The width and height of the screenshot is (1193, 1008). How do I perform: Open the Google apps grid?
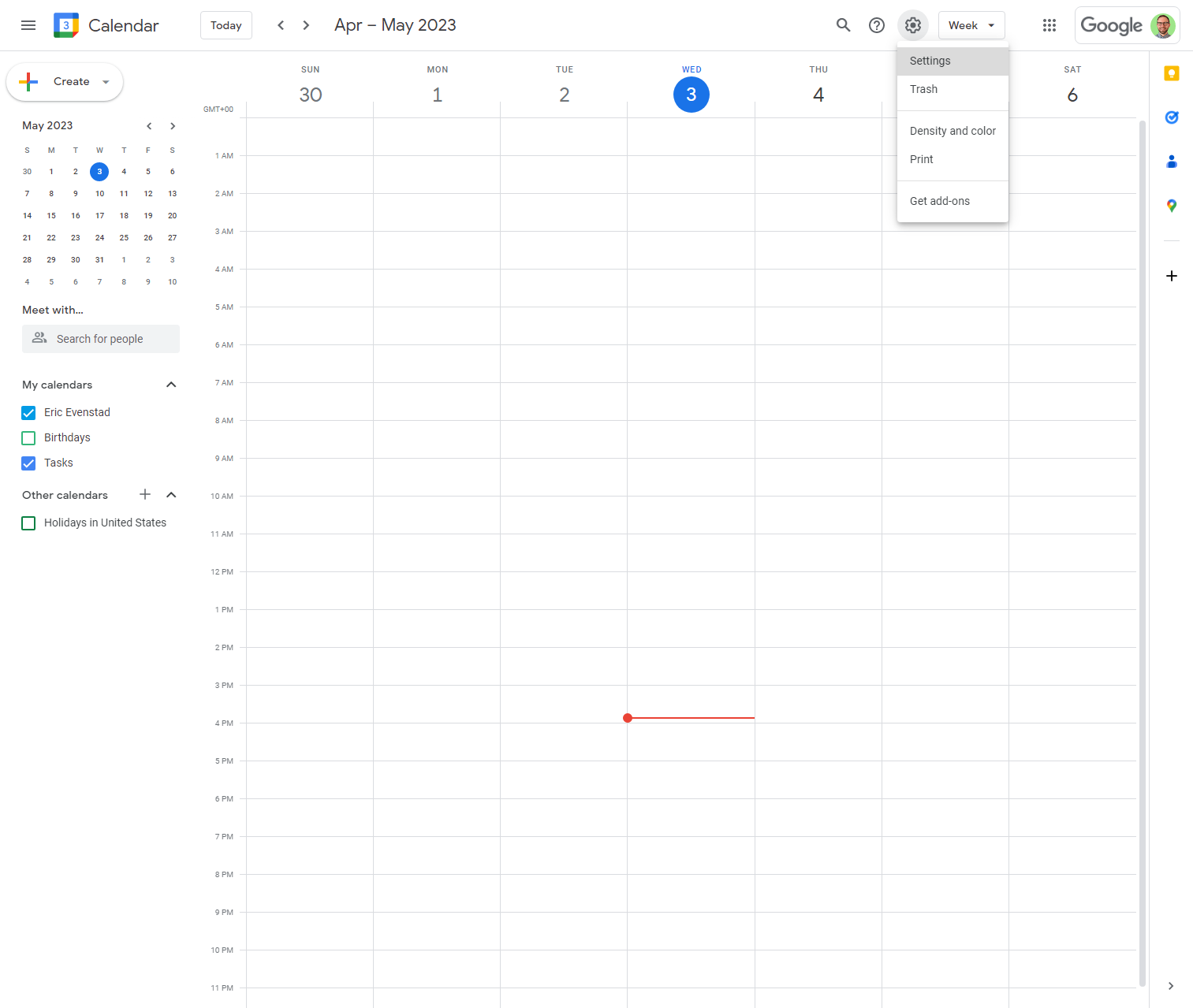[x=1049, y=25]
